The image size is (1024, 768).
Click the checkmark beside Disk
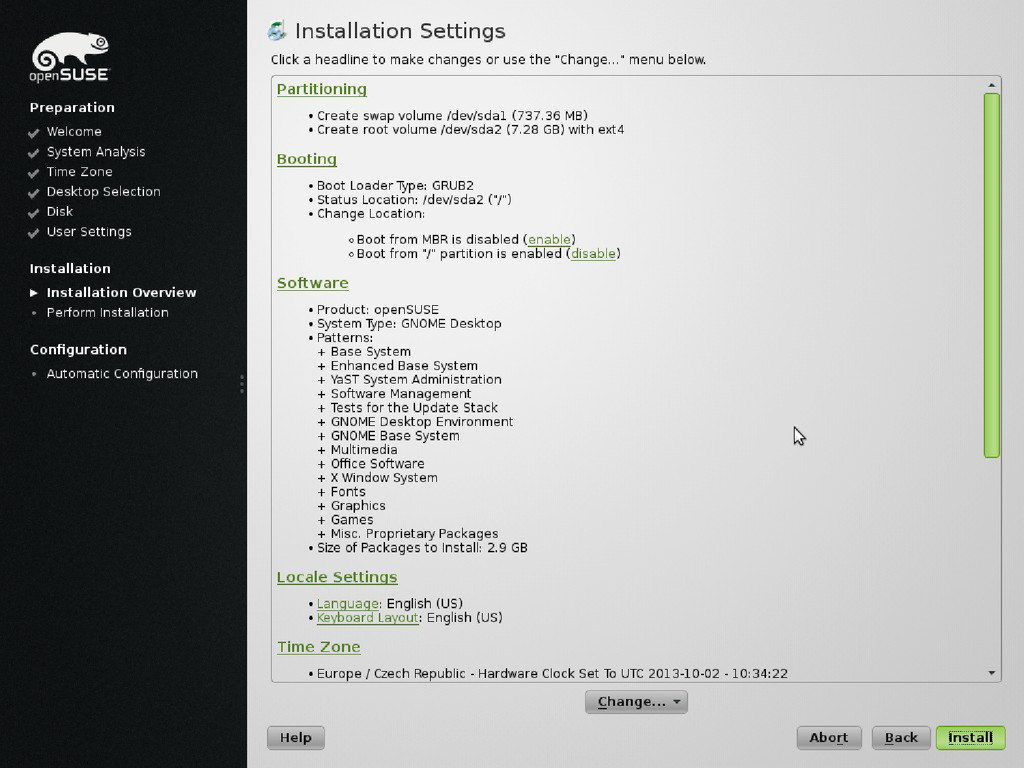click(33, 213)
